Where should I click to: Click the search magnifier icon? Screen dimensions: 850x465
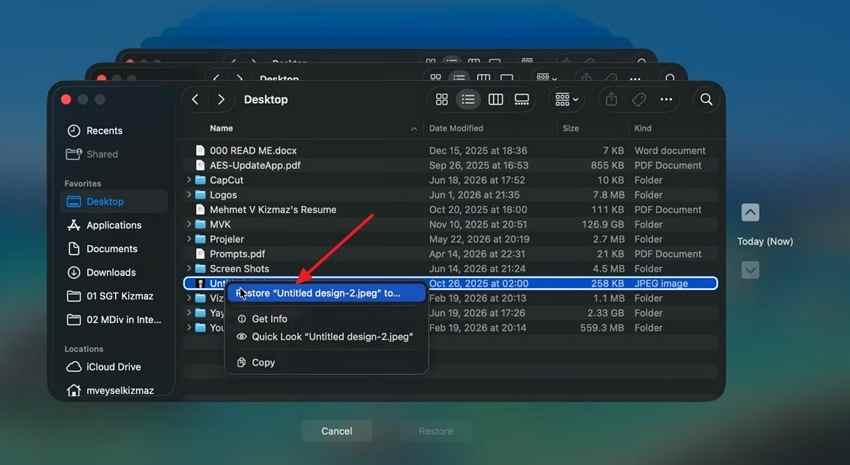[x=706, y=99]
